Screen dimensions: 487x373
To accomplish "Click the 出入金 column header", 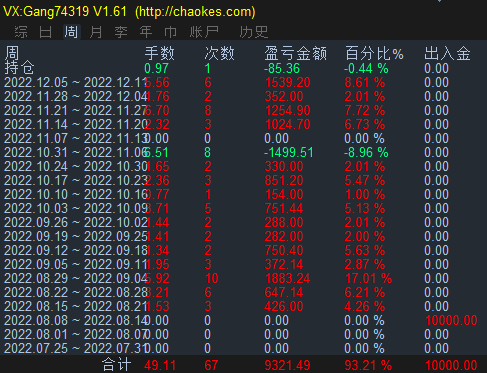I will tap(447, 53).
